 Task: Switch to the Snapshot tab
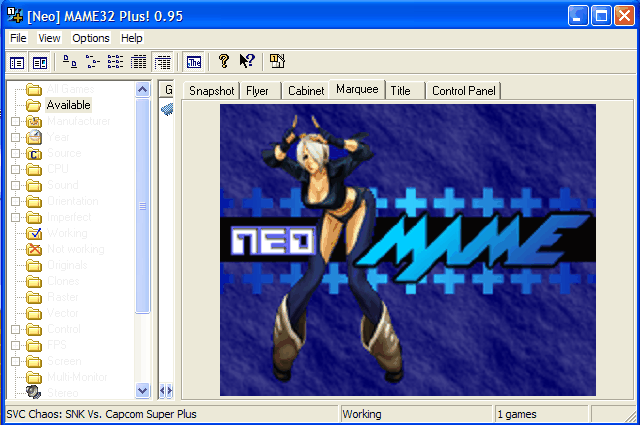pos(211,91)
